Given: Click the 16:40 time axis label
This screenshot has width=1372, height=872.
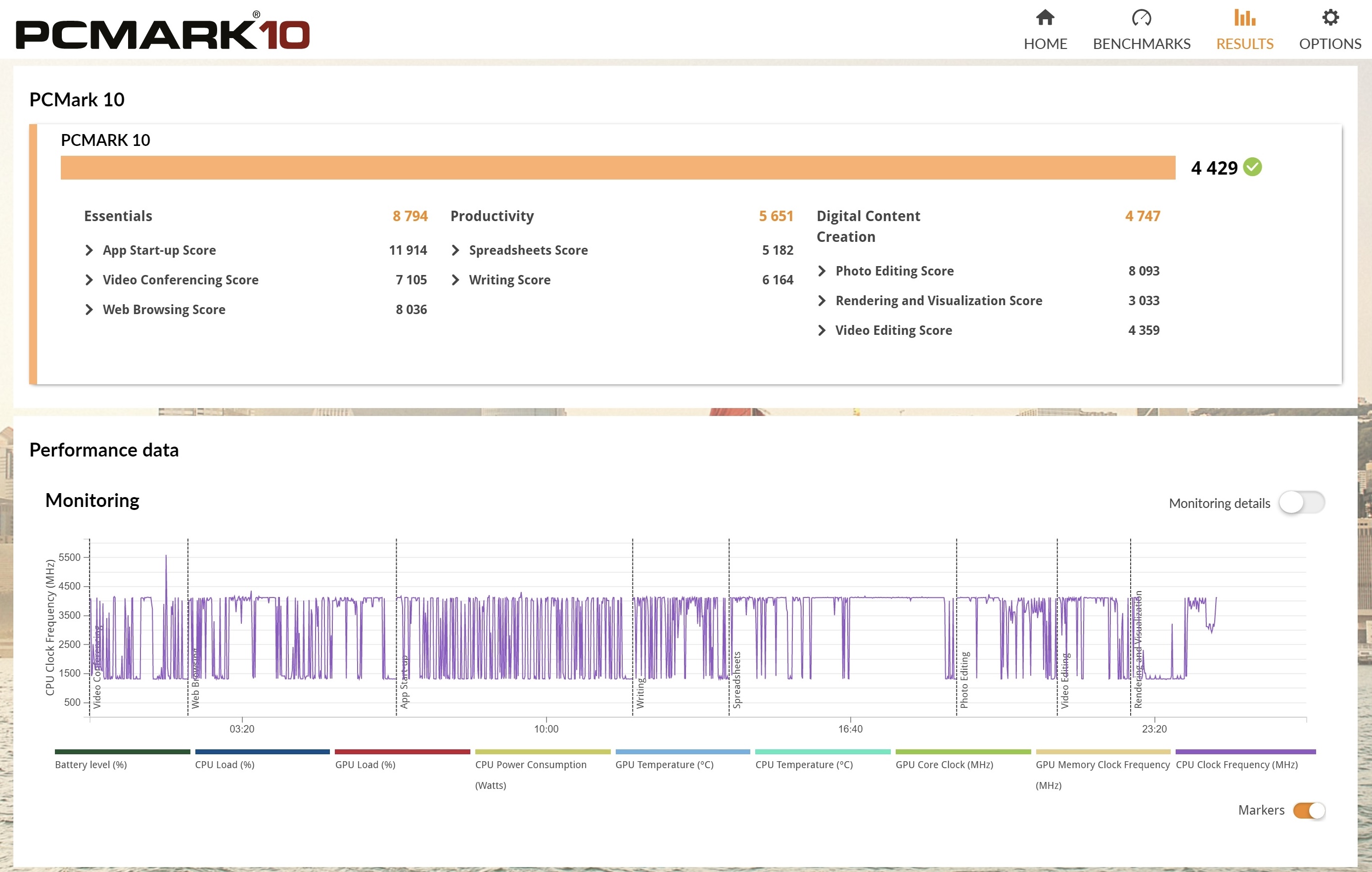Looking at the screenshot, I should point(850,729).
